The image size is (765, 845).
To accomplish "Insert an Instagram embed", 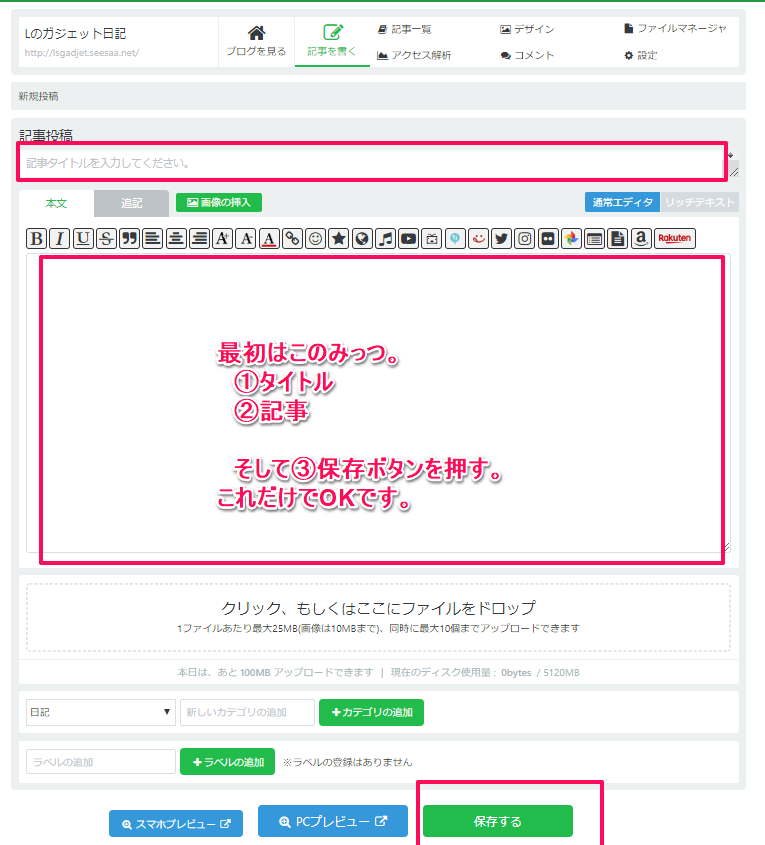I will click(x=524, y=238).
